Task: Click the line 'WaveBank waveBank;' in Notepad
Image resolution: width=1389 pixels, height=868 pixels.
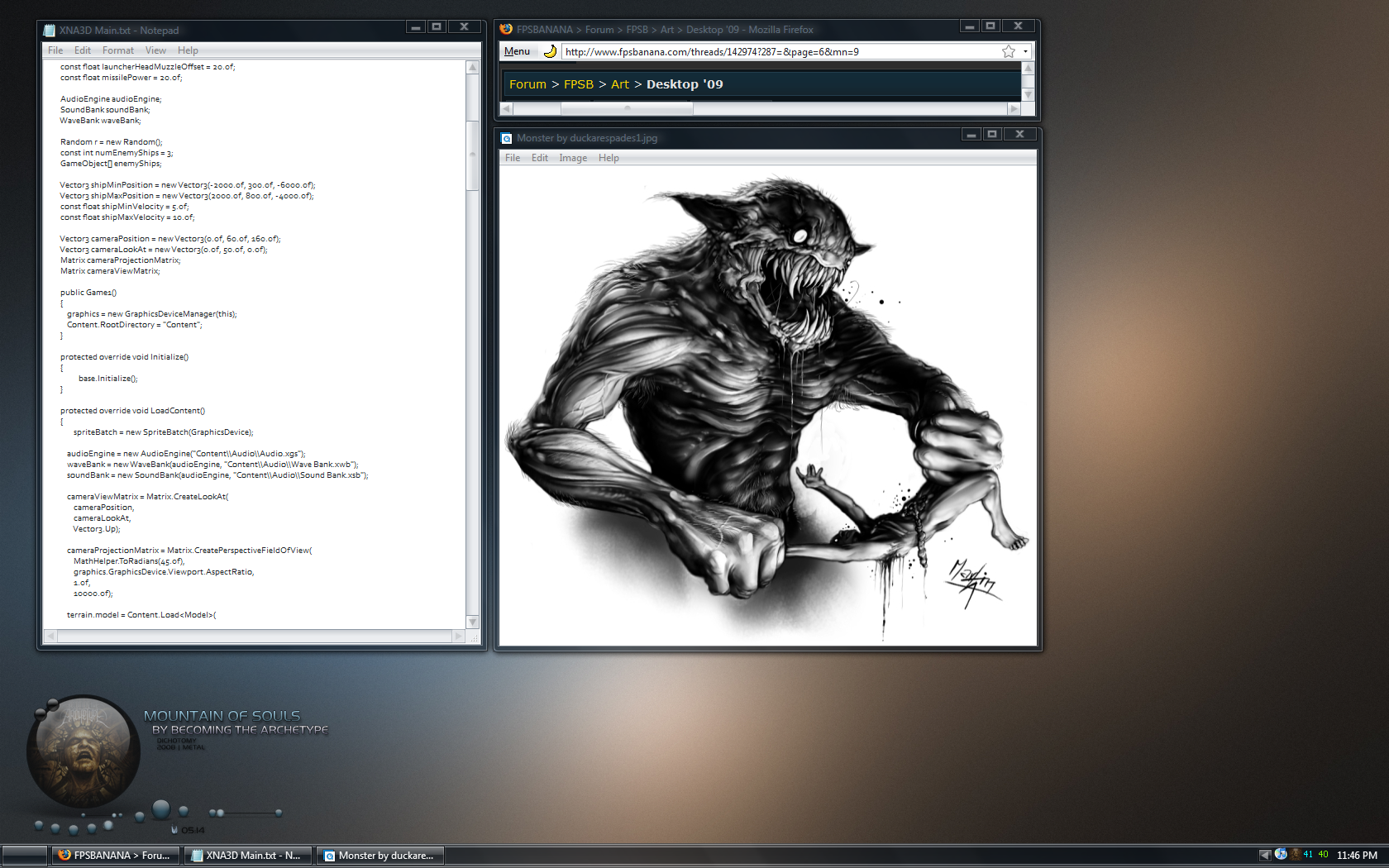Action: point(100,121)
